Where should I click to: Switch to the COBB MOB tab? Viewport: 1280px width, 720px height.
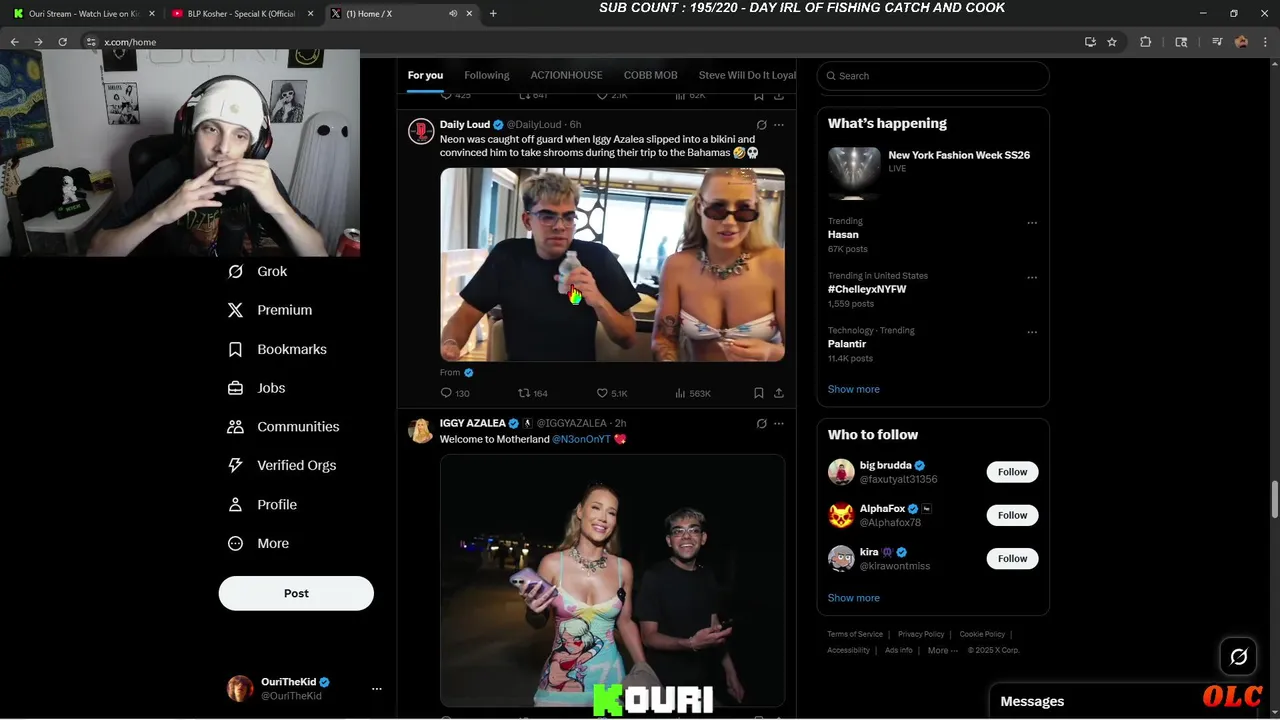coord(651,75)
